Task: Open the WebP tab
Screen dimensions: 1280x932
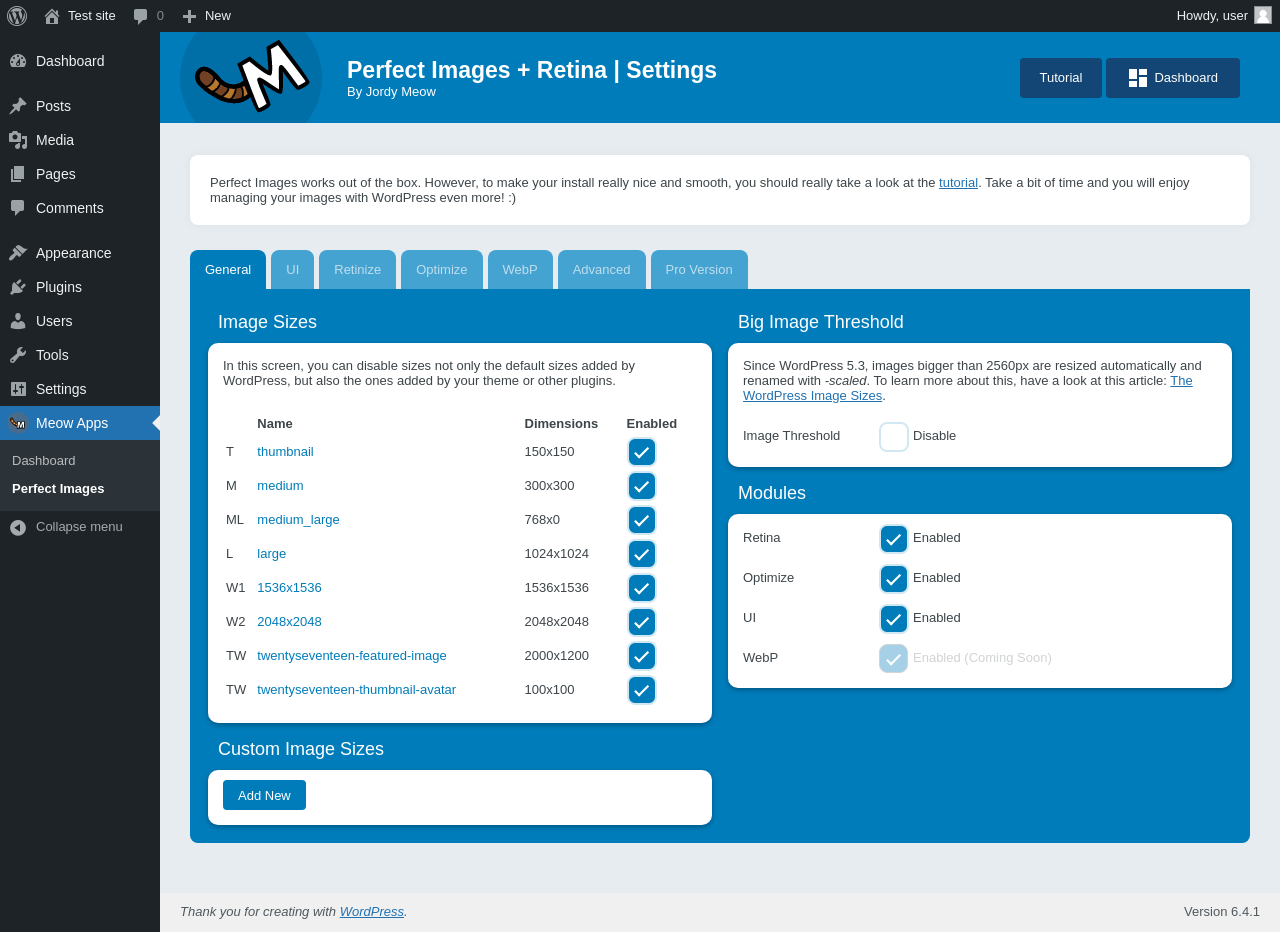Action: click(520, 270)
